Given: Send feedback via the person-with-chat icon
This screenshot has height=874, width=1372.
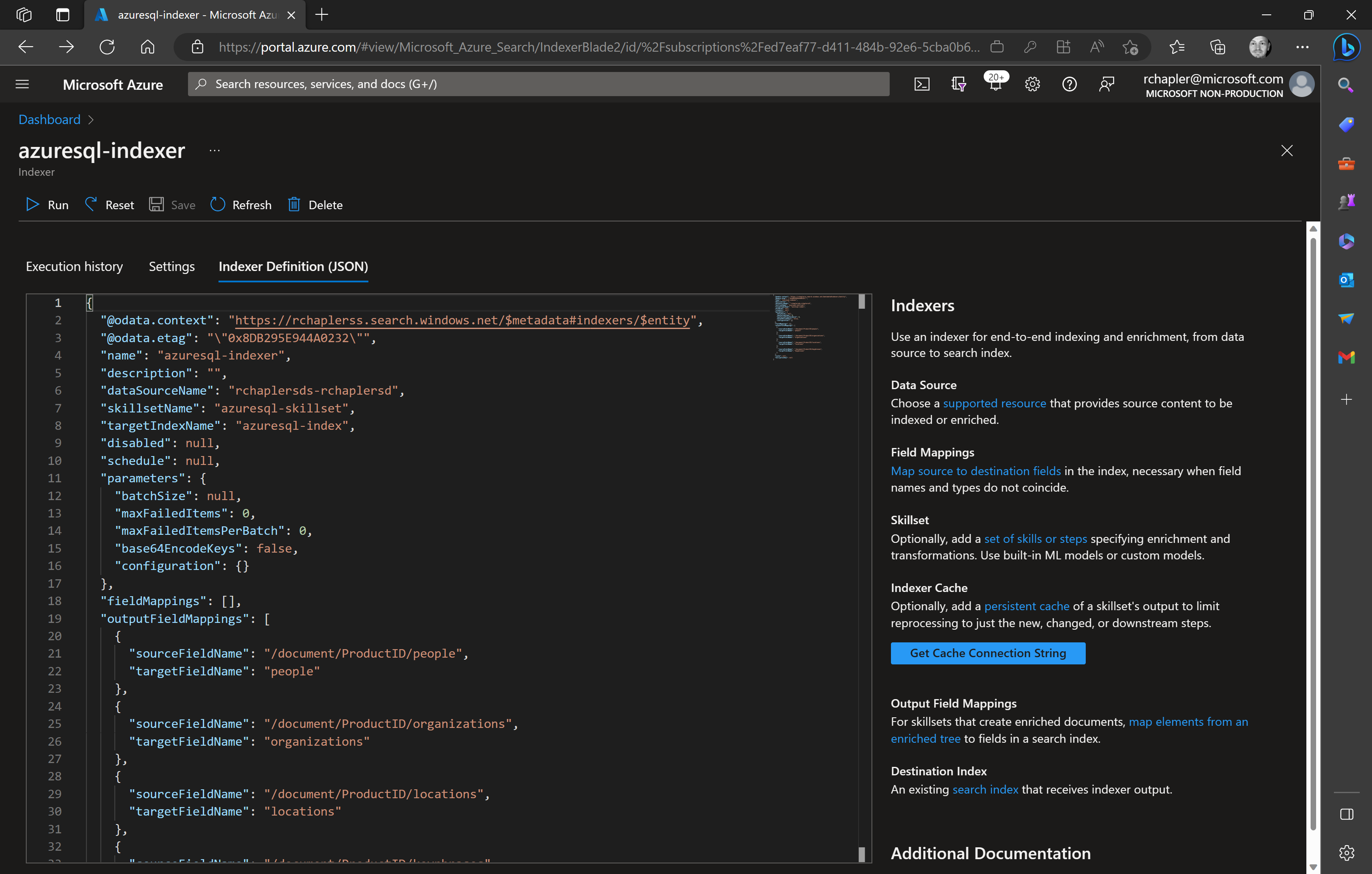Looking at the screenshot, I should (x=1106, y=84).
